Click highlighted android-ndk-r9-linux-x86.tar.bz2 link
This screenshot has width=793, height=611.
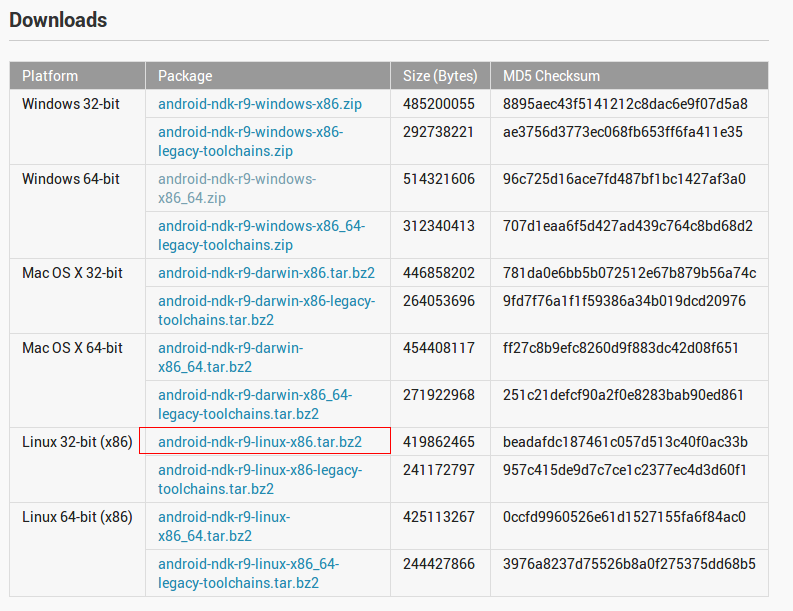pyautogui.click(x=259, y=442)
